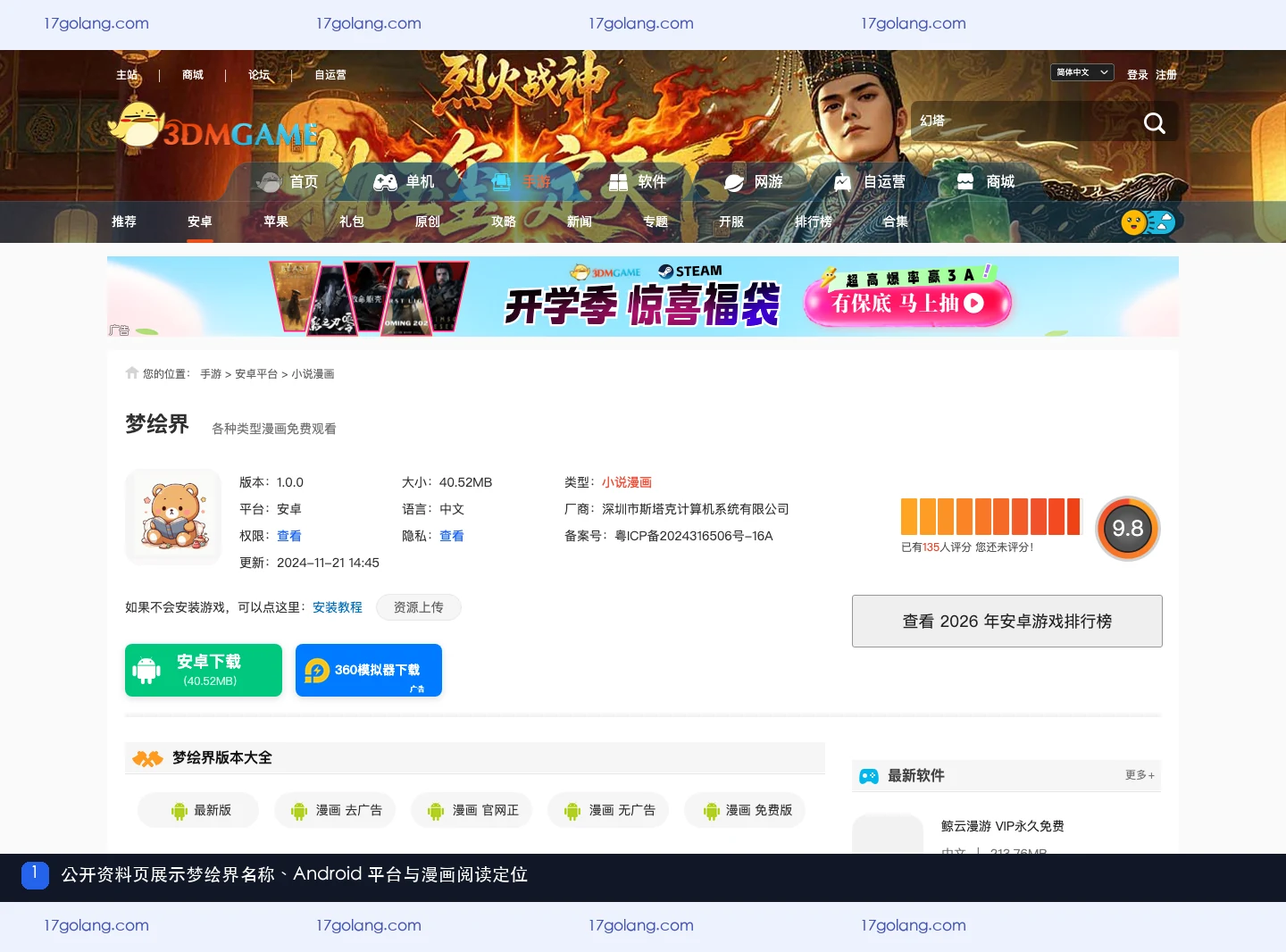Click the home icon in breadcrumb
Viewport: 1286px width, 952px height.
click(x=132, y=372)
